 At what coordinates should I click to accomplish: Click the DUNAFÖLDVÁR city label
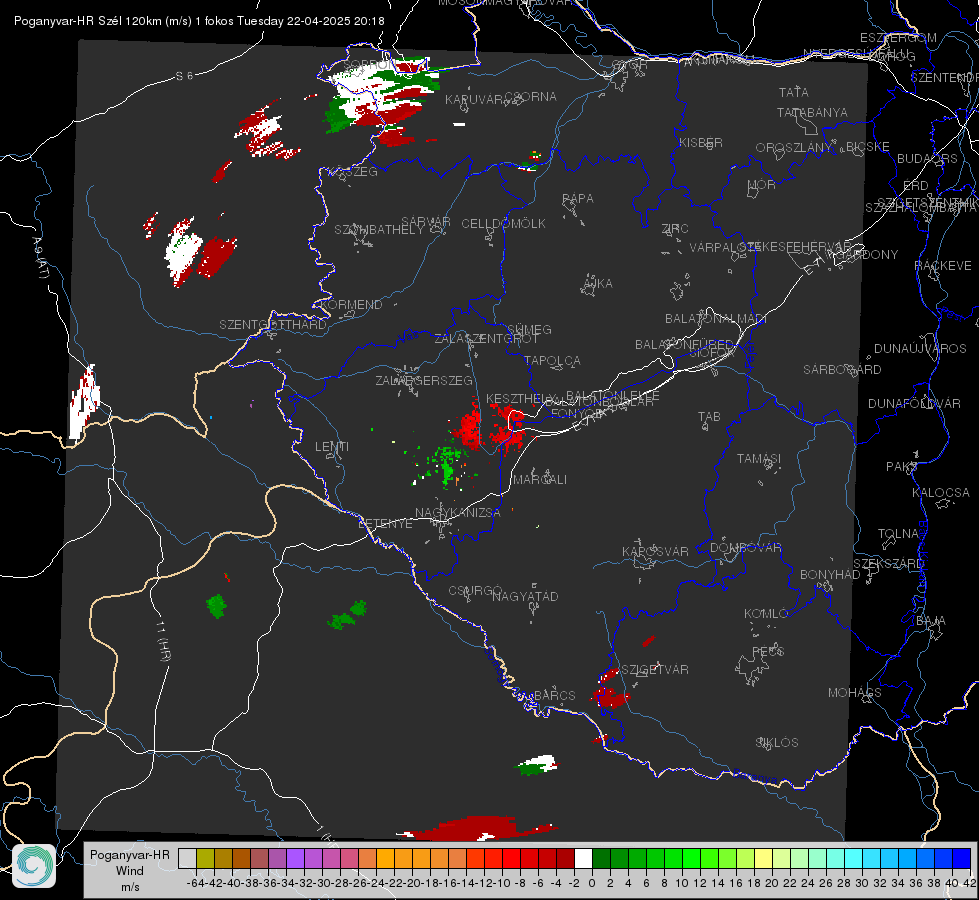coord(914,403)
